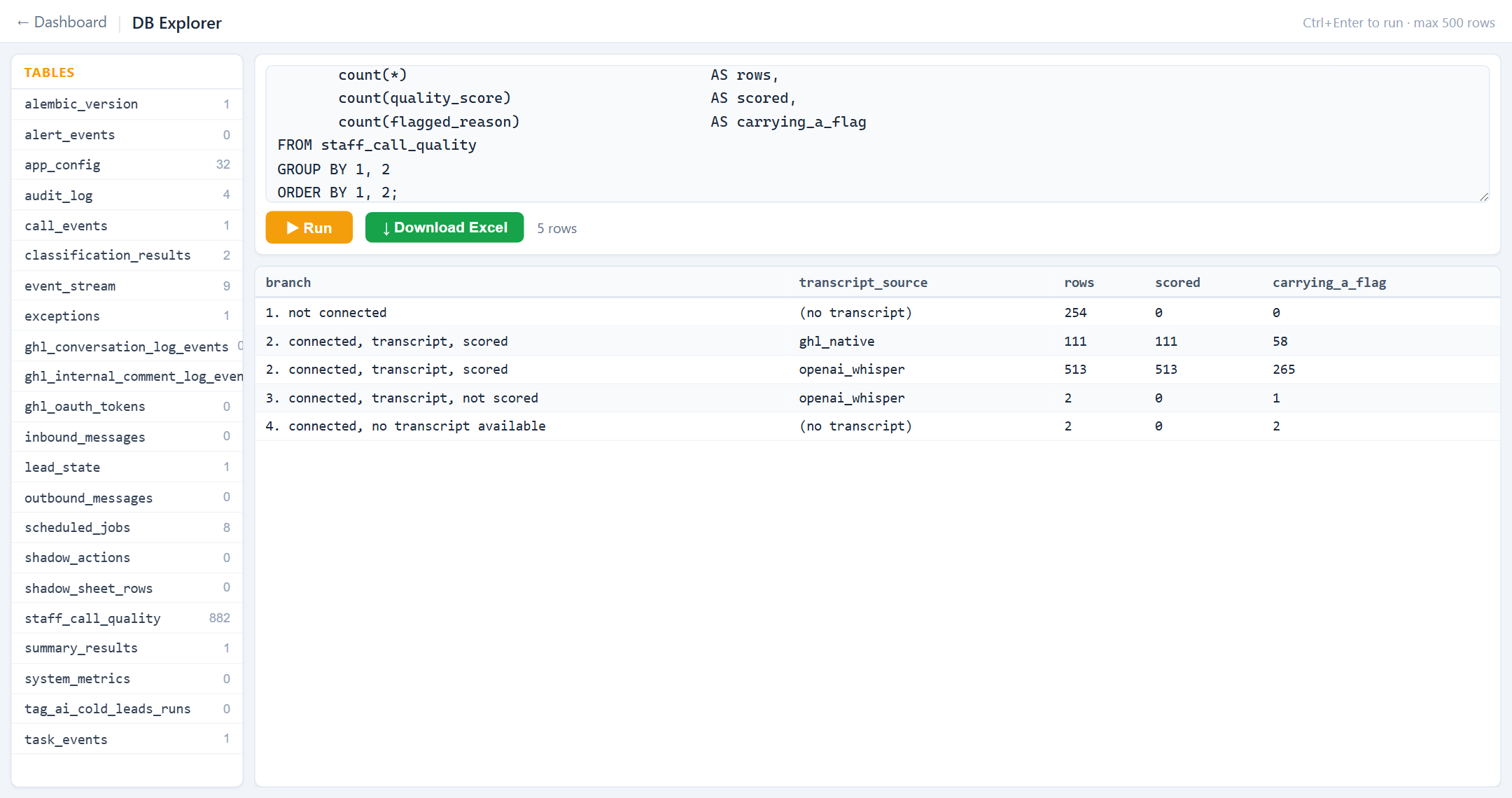Open outbound_messages table
The width and height of the screenshot is (1512, 798).
(127, 498)
